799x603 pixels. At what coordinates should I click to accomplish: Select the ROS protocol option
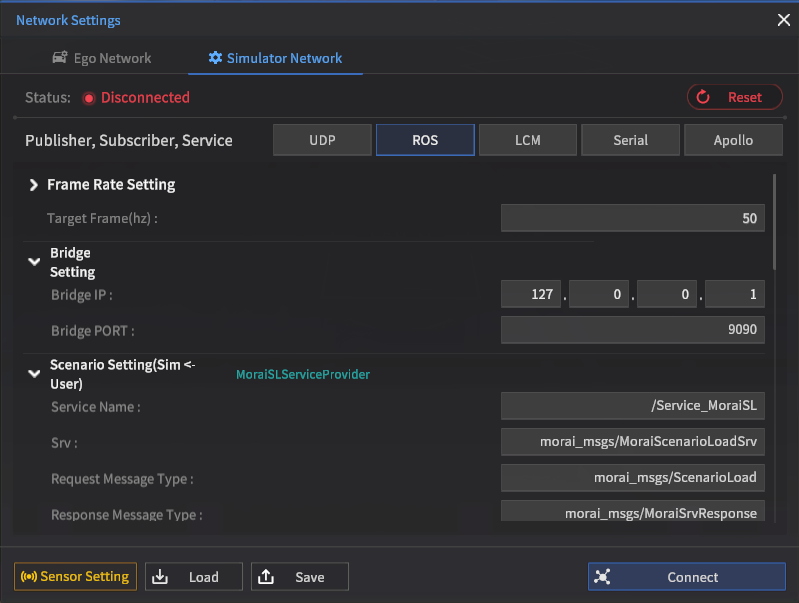[x=425, y=140]
